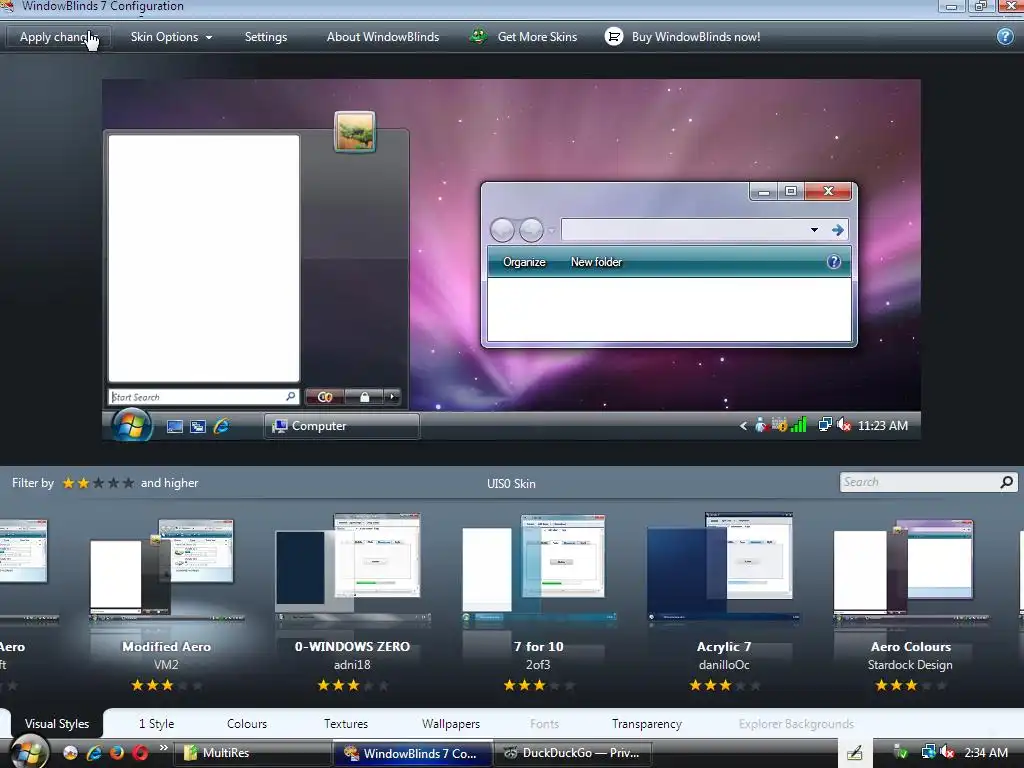Image resolution: width=1024 pixels, height=768 pixels.
Task: Click the Fonts tab
Action: click(544, 724)
